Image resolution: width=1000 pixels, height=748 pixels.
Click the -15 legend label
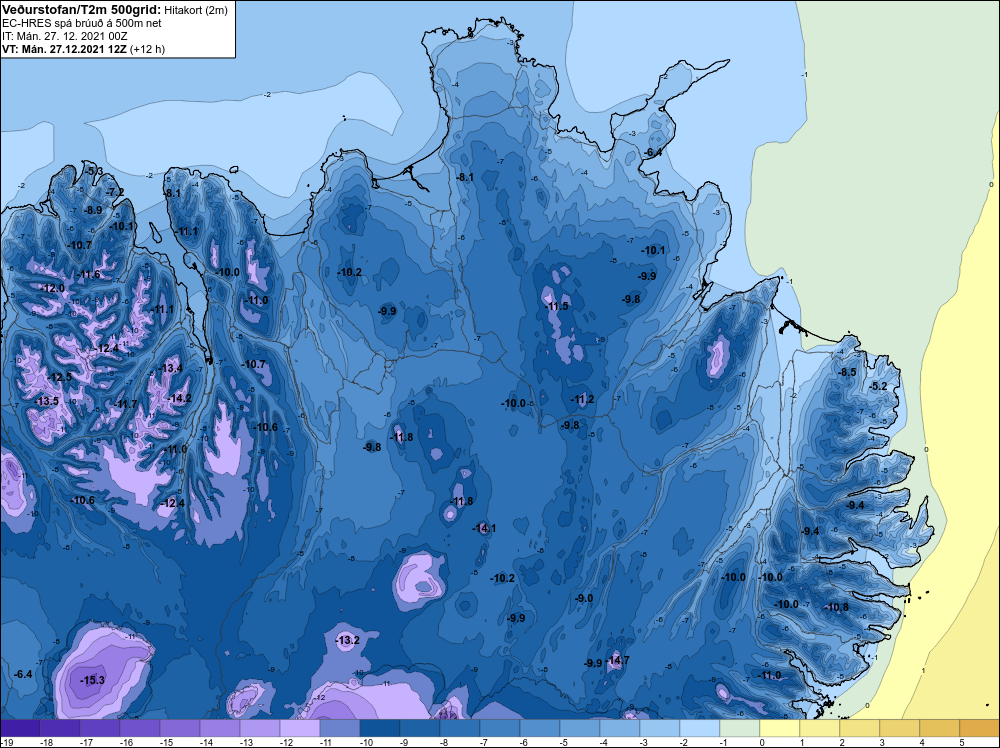click(x=166, y=742)
